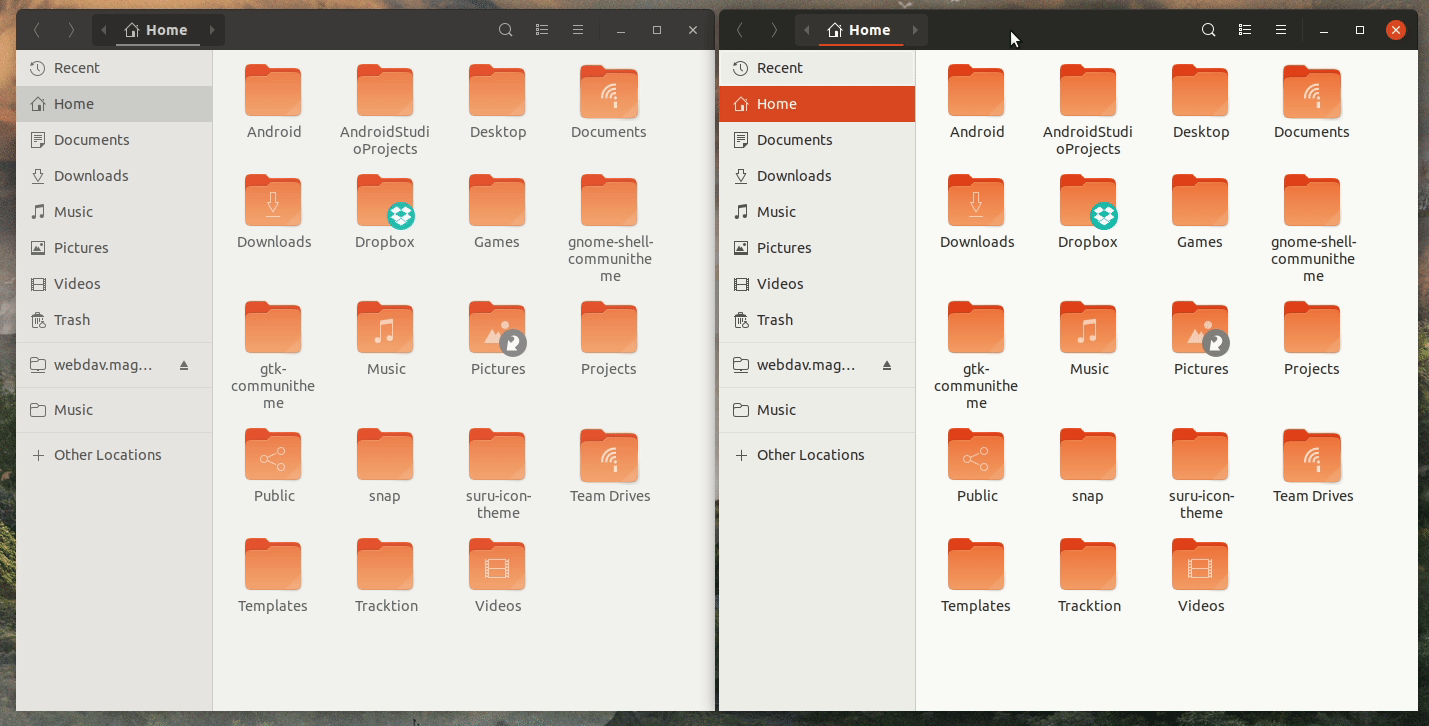
Task: Open Downloads folder icon in left window
Action: (273, 201)
